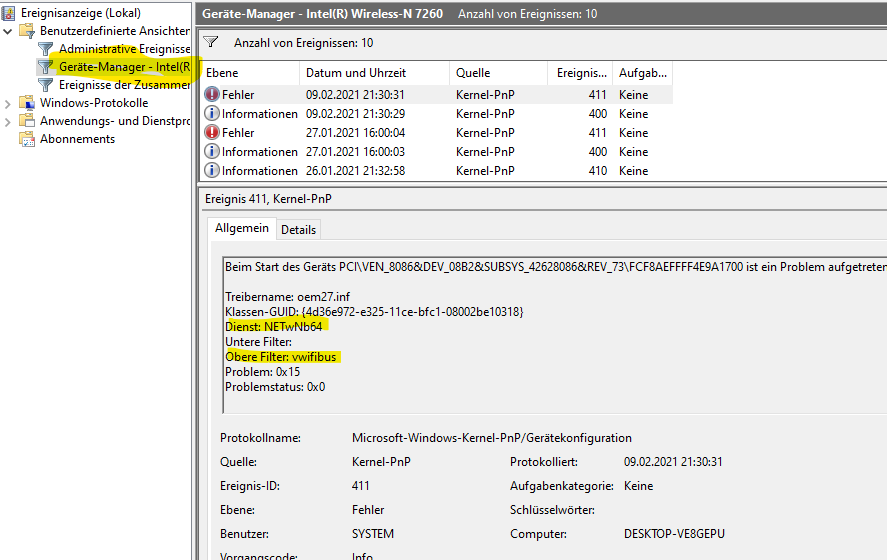Click the Windows-Protokolle folder icon
Viewport: 887px width, 560px height.
[27, 103]
